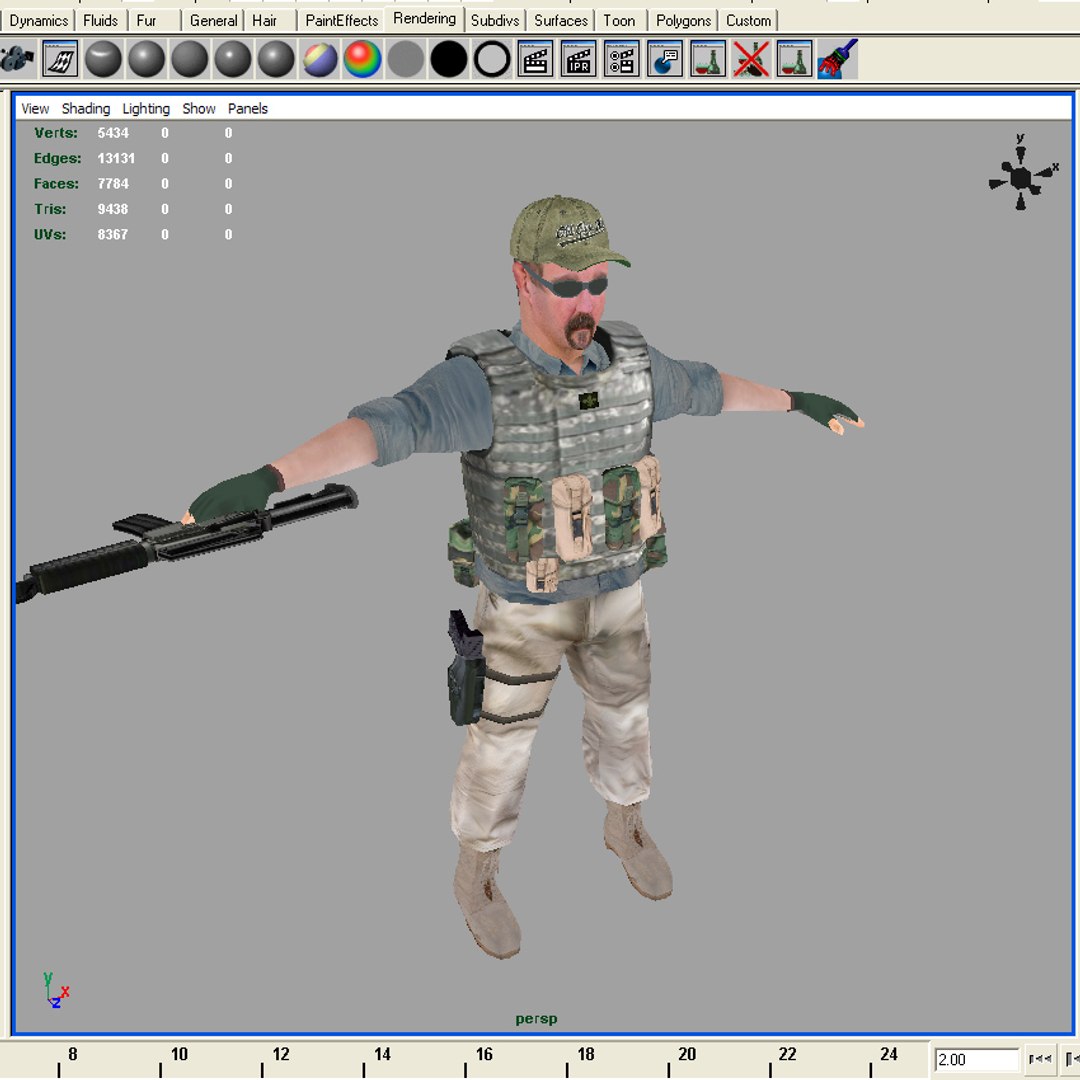1080x1080 pixels.
Task: Click the active Rendering shelf tab
Action: pos(424,19)
